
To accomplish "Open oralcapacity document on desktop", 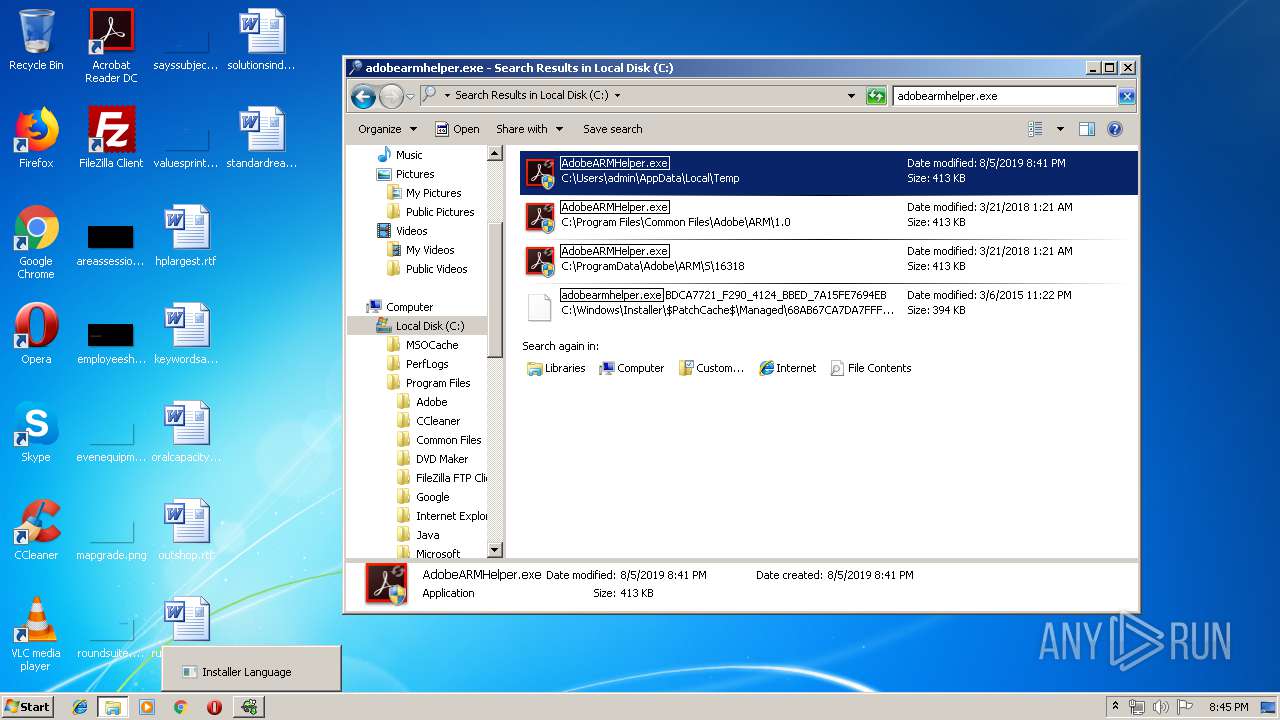I will (x=186, y=432).
